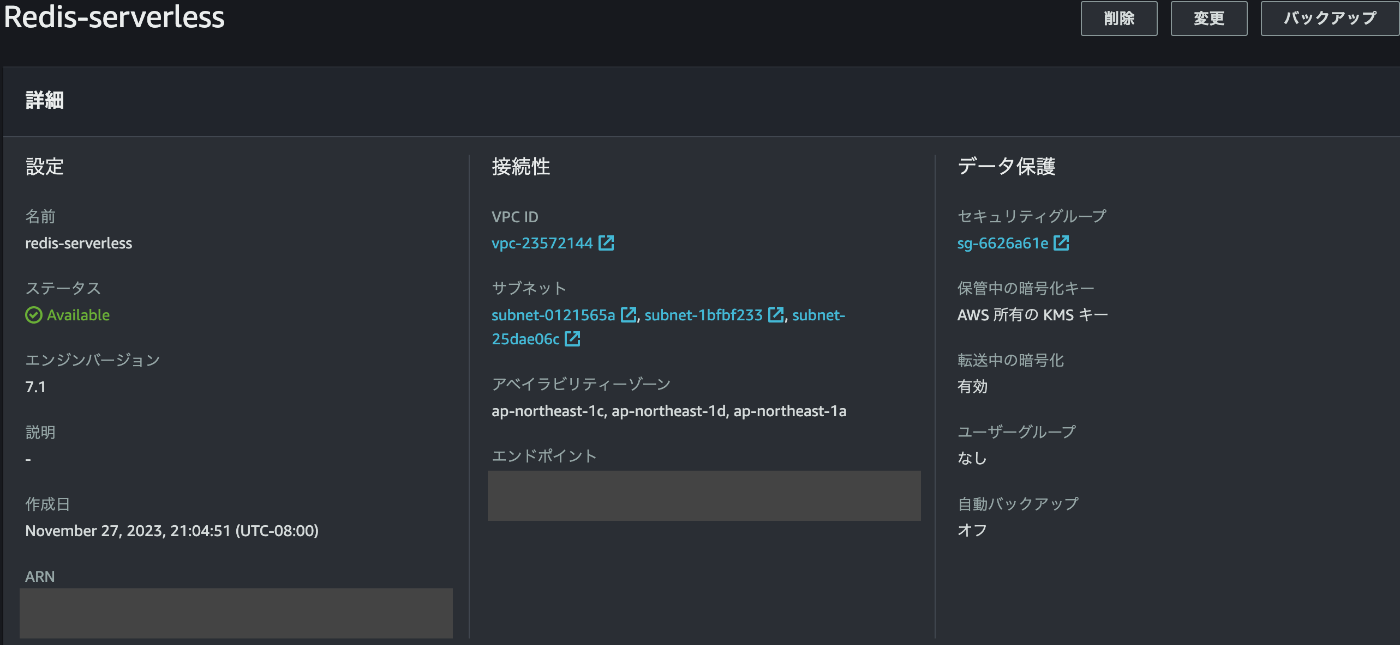This screenshot has width=1400, height=645.
Task: Click the オフ value under 自動バックアップ
Action: [972, 530]
